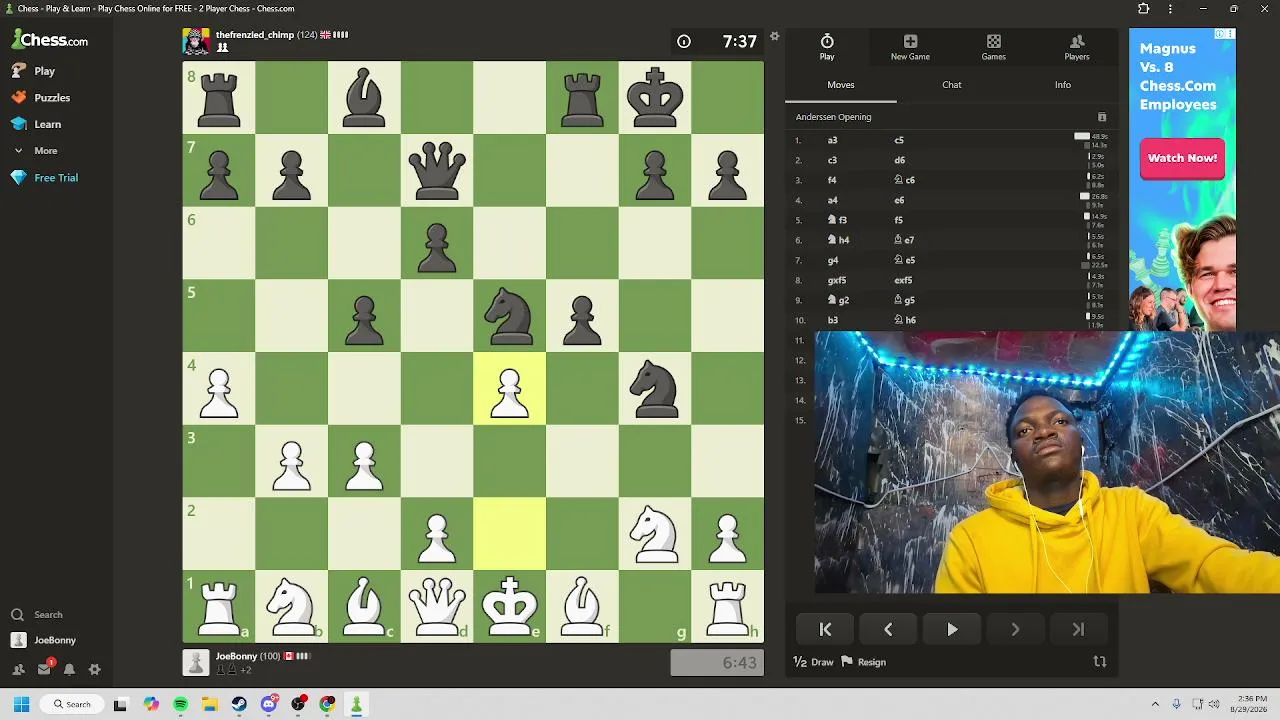Resign the game
The image size is (1280, 720).
(864, 662)
